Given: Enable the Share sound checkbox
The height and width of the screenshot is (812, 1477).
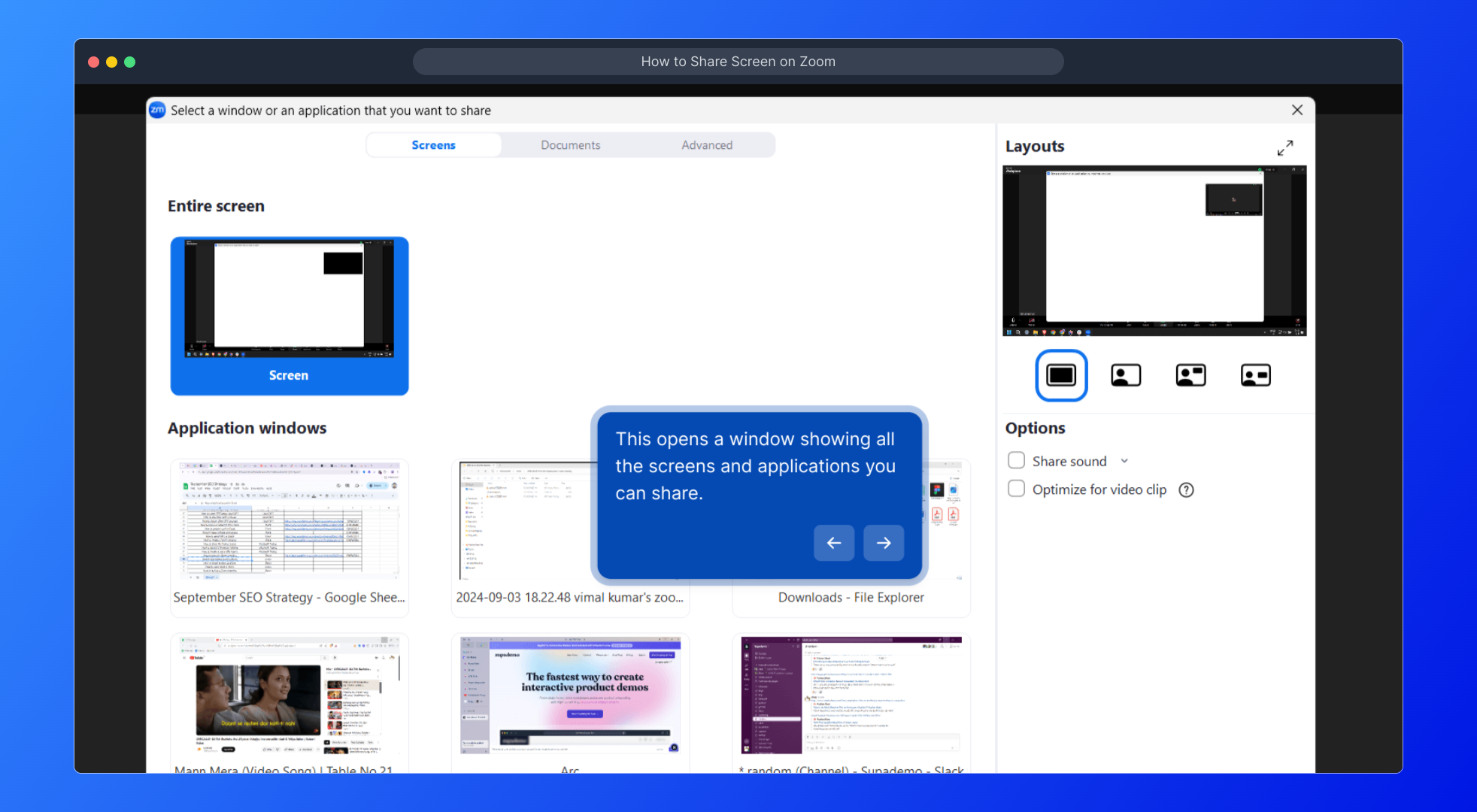Looking at the screenshot, I should 1016,461.
